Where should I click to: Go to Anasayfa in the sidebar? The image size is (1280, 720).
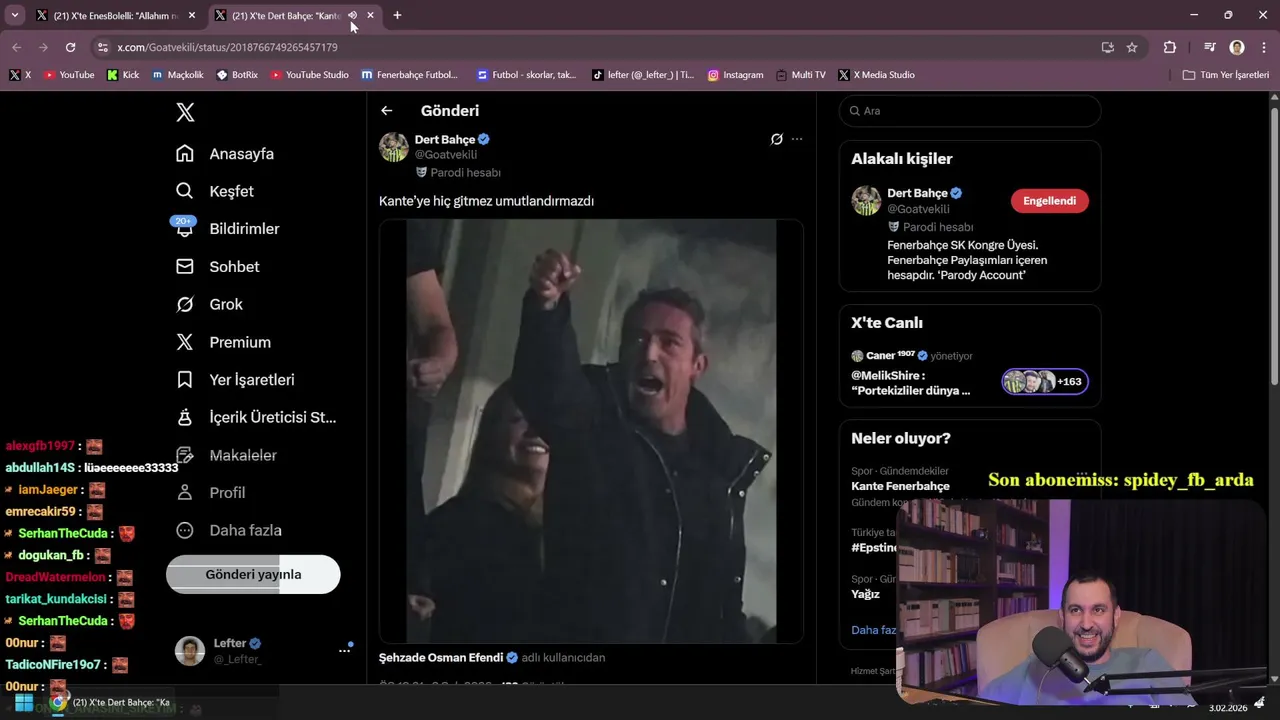225,154
